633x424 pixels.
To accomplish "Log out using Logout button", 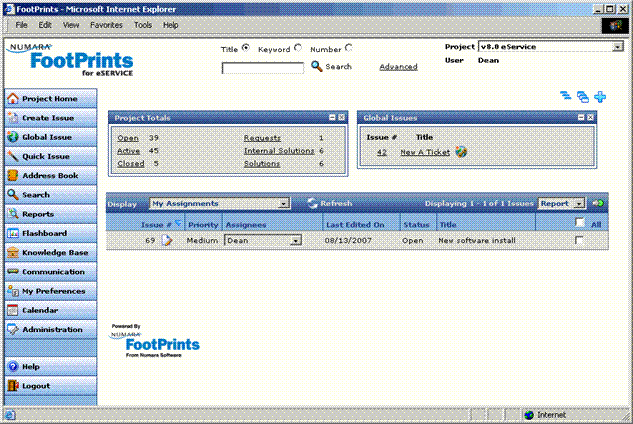I will pyautogui.click(x=50, y=386).
